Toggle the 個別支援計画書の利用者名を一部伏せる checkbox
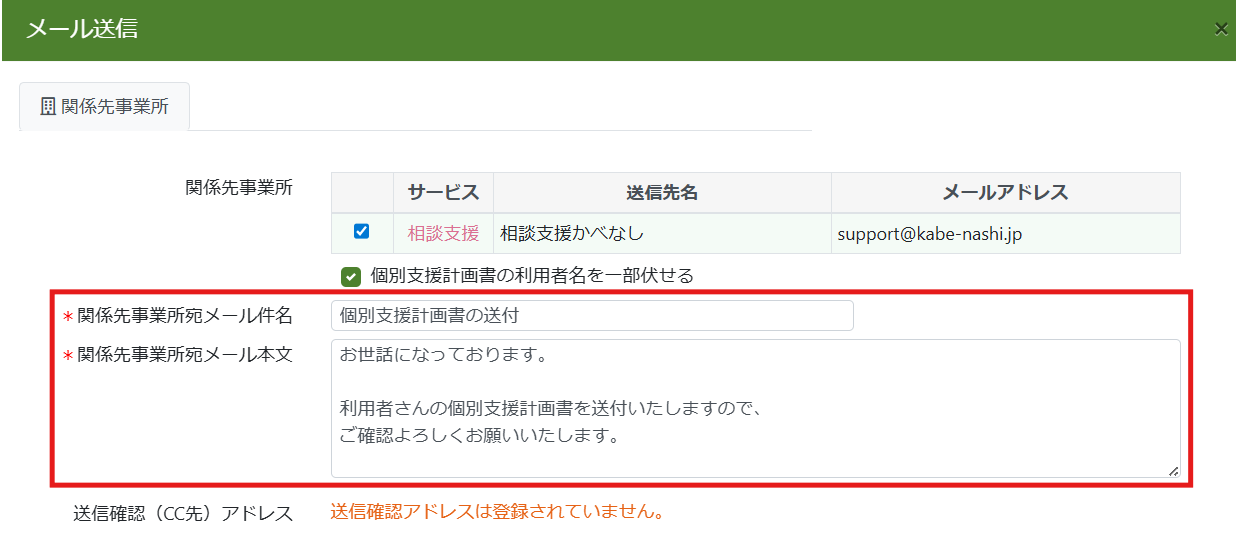The height and width of the screenshot is (536, 1236). coord(350,276)
